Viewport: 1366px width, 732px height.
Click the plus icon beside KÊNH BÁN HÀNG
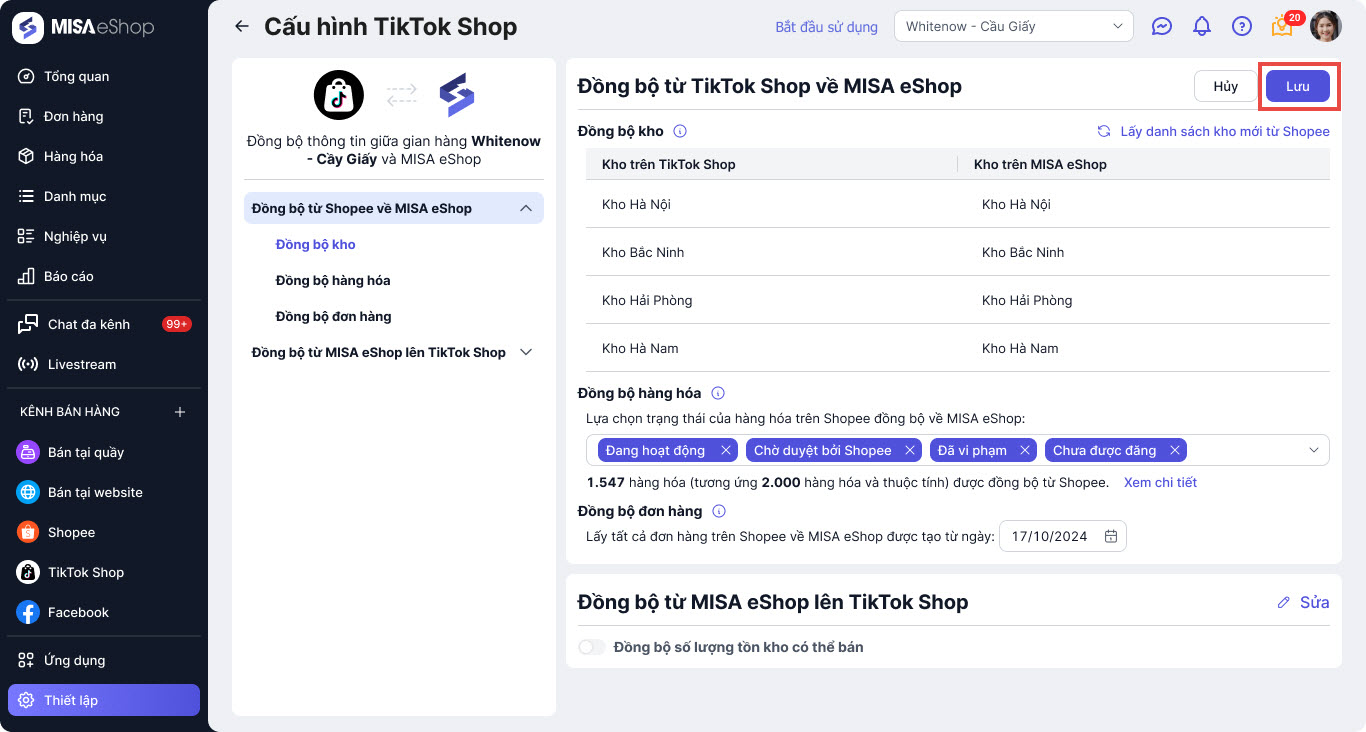(x=180, y=412)
